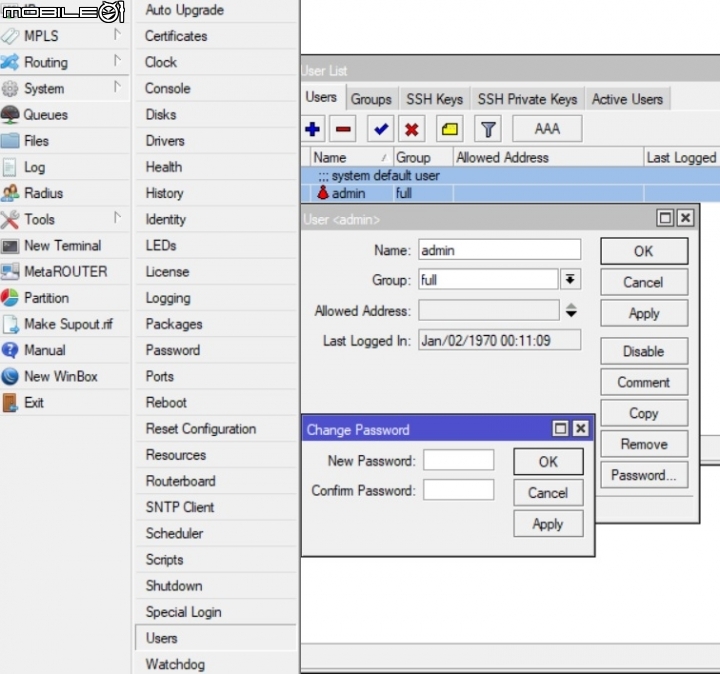Click the red minus remove icon
The height and width of the screenshot is (674, 720).
(x=343, y=129)
